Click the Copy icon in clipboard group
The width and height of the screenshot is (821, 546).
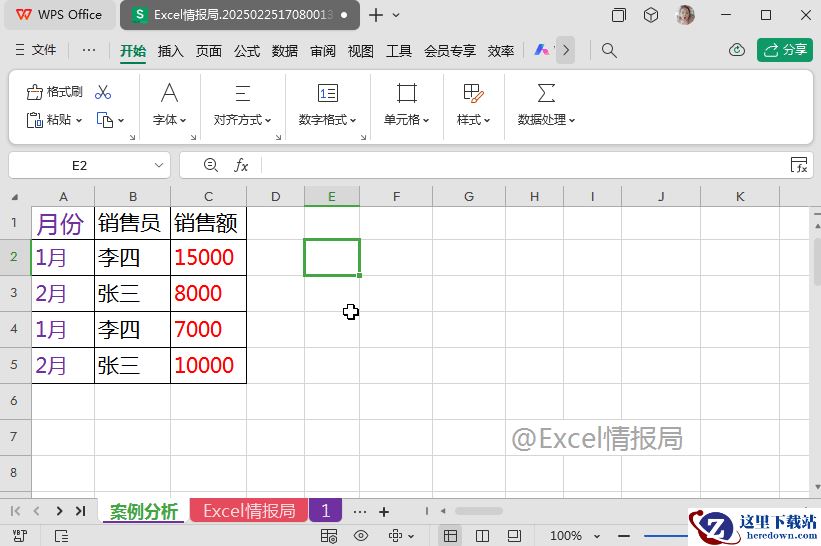click(104, 120)
